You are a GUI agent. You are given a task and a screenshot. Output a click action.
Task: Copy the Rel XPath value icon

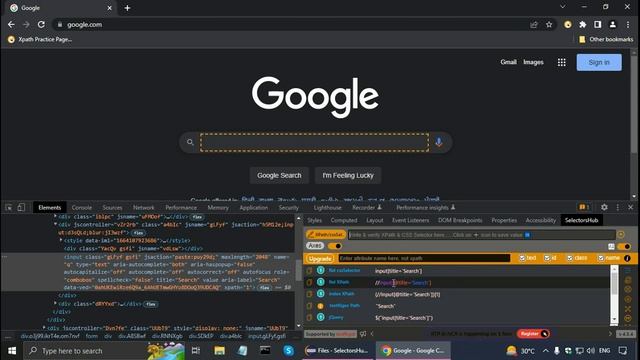tap(309, 282)
